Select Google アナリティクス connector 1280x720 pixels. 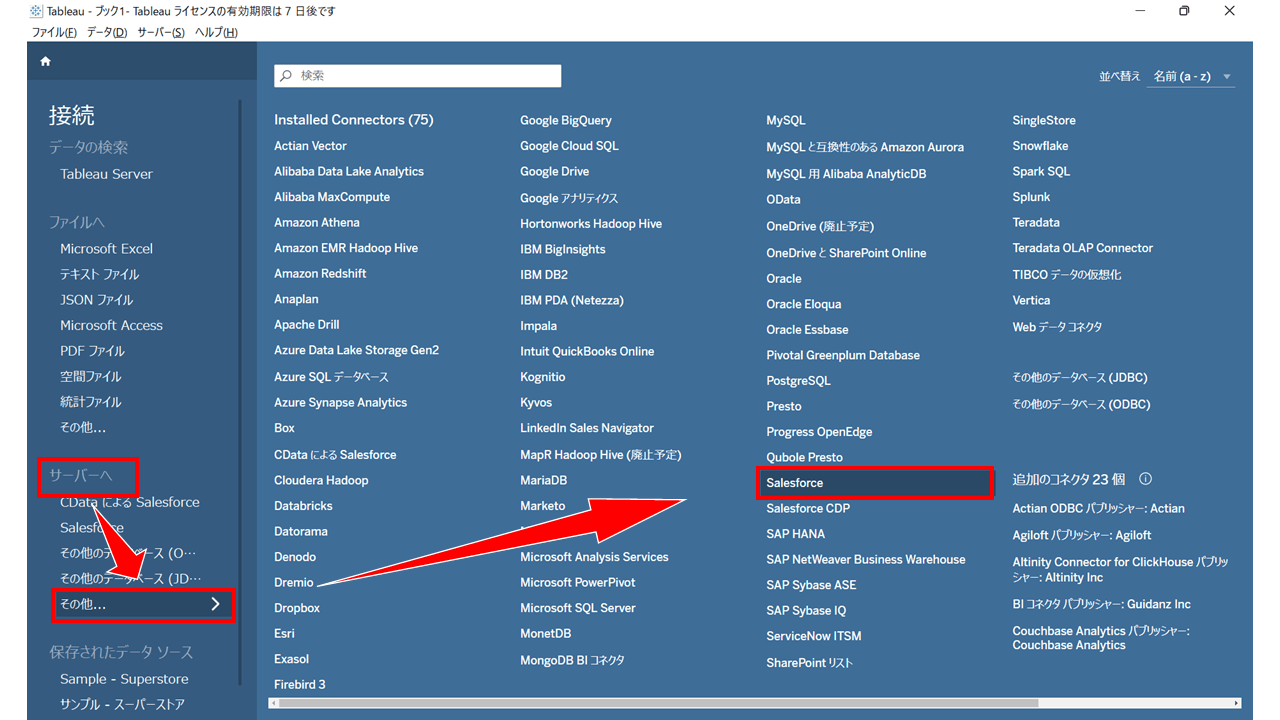(x=569, y=198)
